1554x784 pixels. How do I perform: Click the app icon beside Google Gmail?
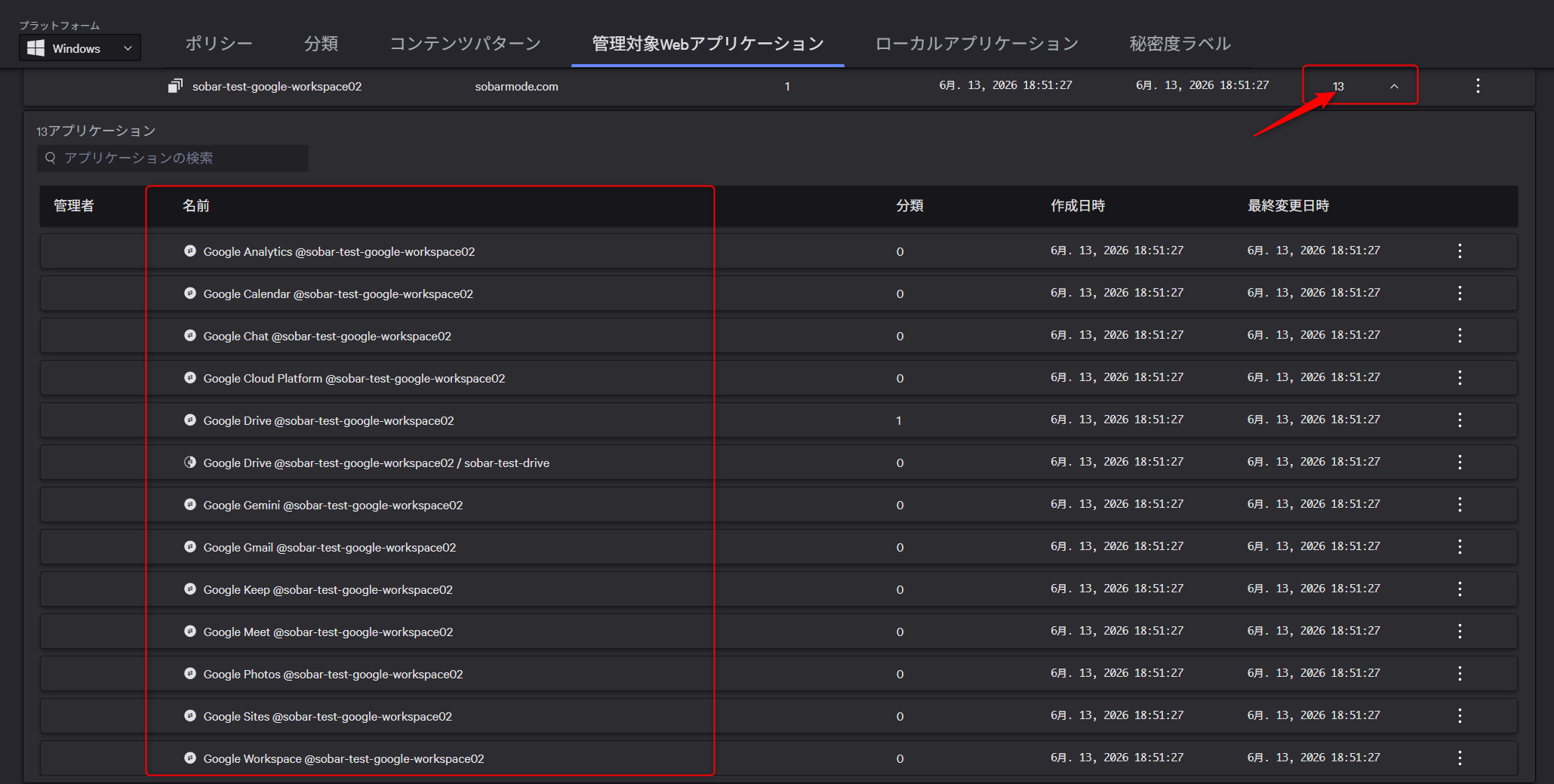pyautogui.click(x=190, y=546)
